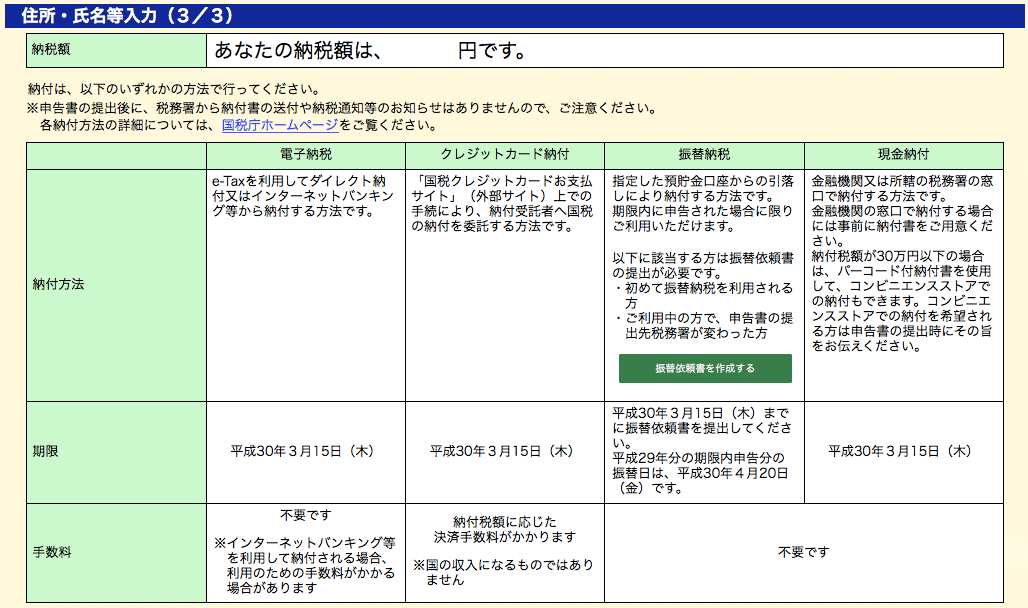Click the 国税クレジットカードお支払サイト description text
The image size is (1028, 608).
504,204
